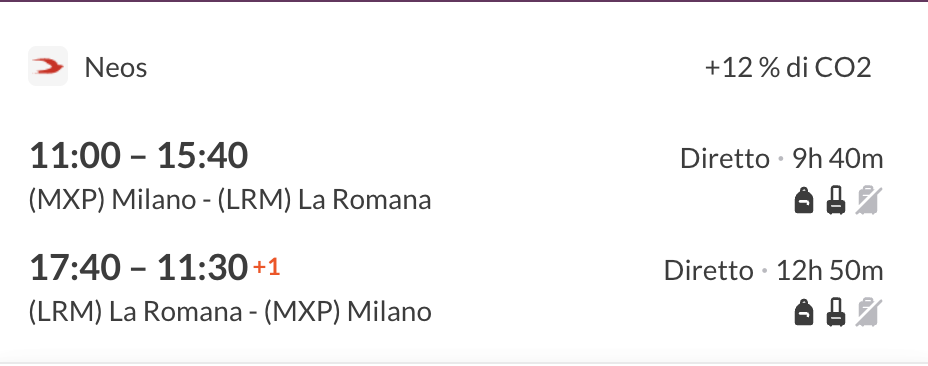The height and width of the screenshot is (366, 928).
Task: Click the 12h 50m flight duration
Action: pyautogui.click(x=829, y=271)
